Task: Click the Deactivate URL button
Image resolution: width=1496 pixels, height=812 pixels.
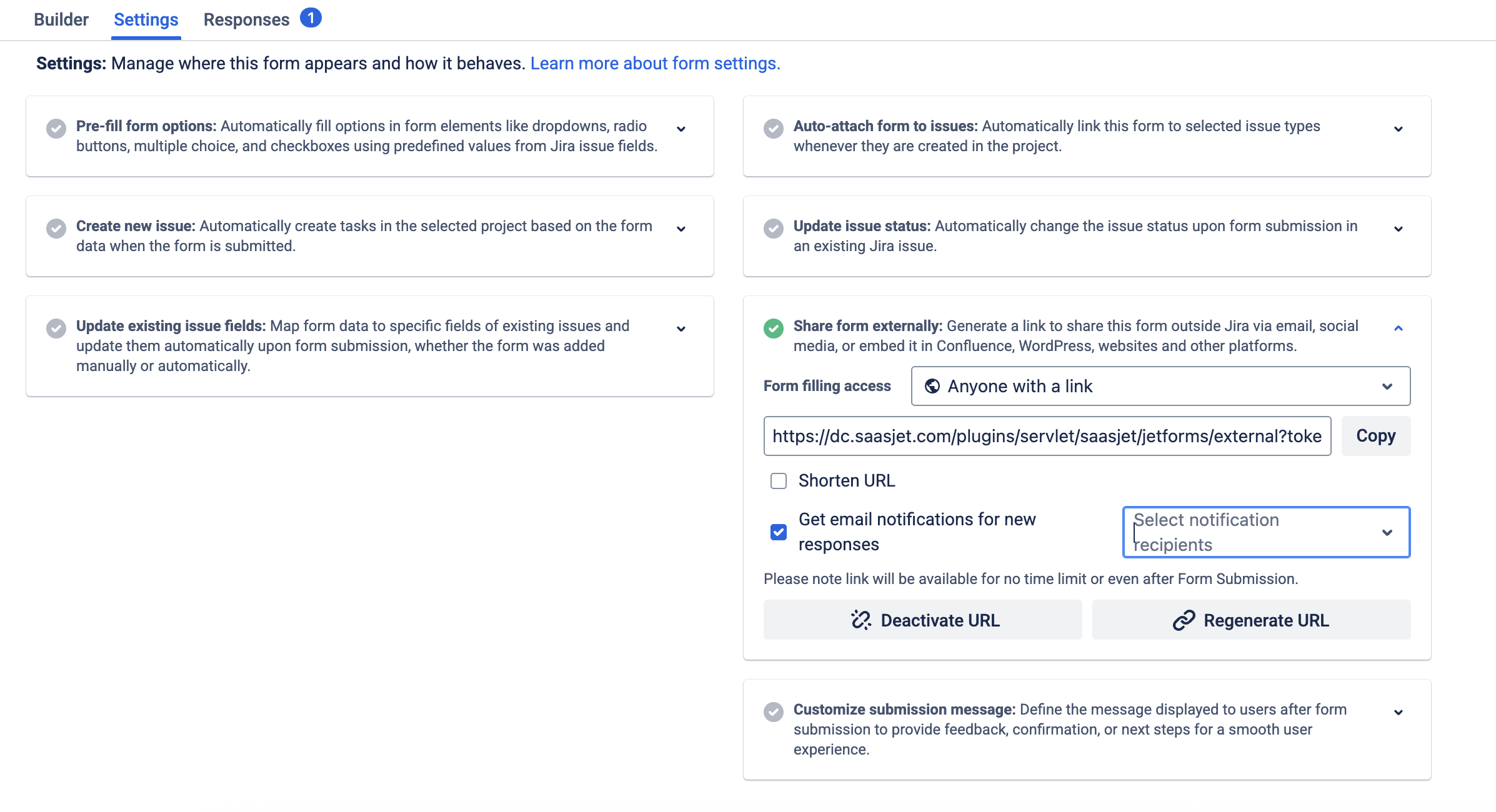Action: pos(923,620)
